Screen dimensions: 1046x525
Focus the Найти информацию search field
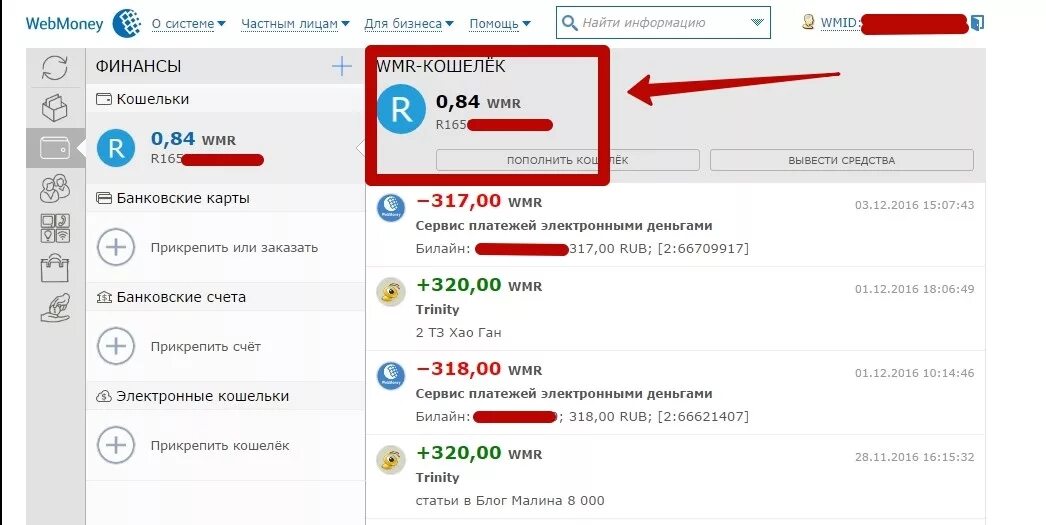(663, 23)
